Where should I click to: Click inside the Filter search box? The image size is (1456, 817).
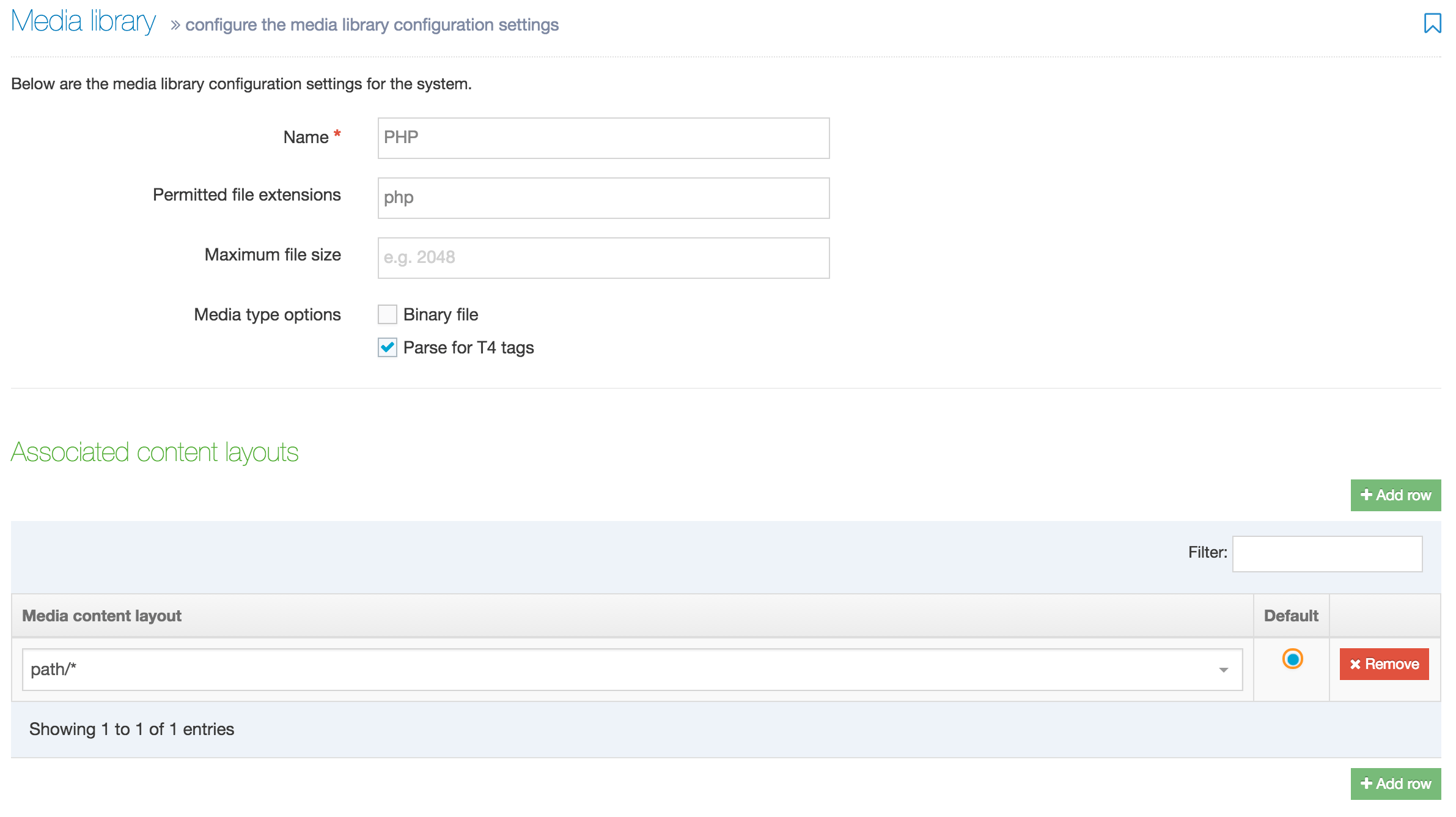pyautogui.click(x=1326, y=553)
